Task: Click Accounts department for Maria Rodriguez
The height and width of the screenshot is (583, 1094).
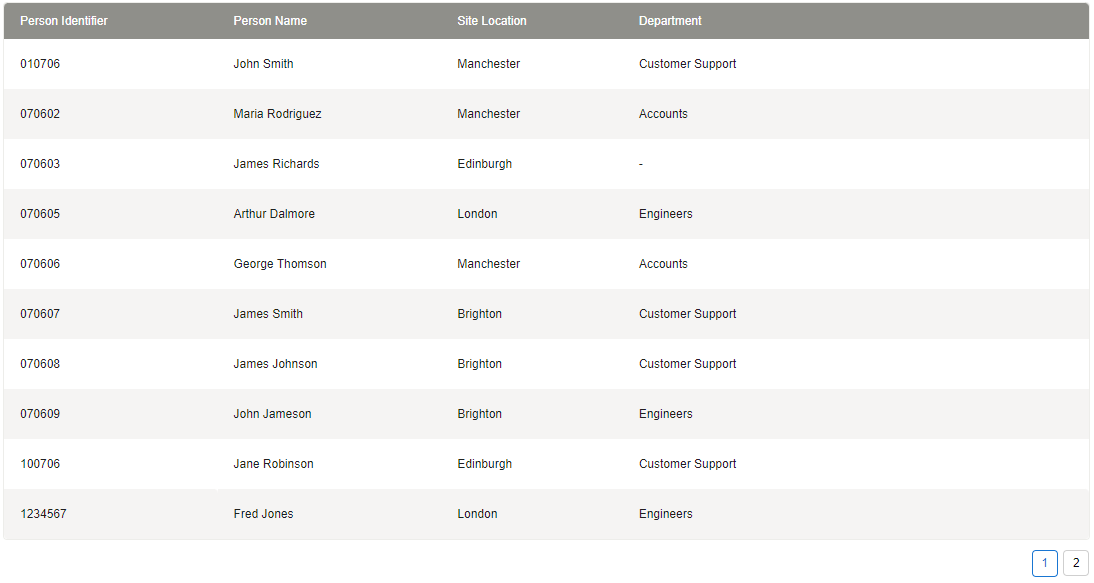Action: click(663, 114)
